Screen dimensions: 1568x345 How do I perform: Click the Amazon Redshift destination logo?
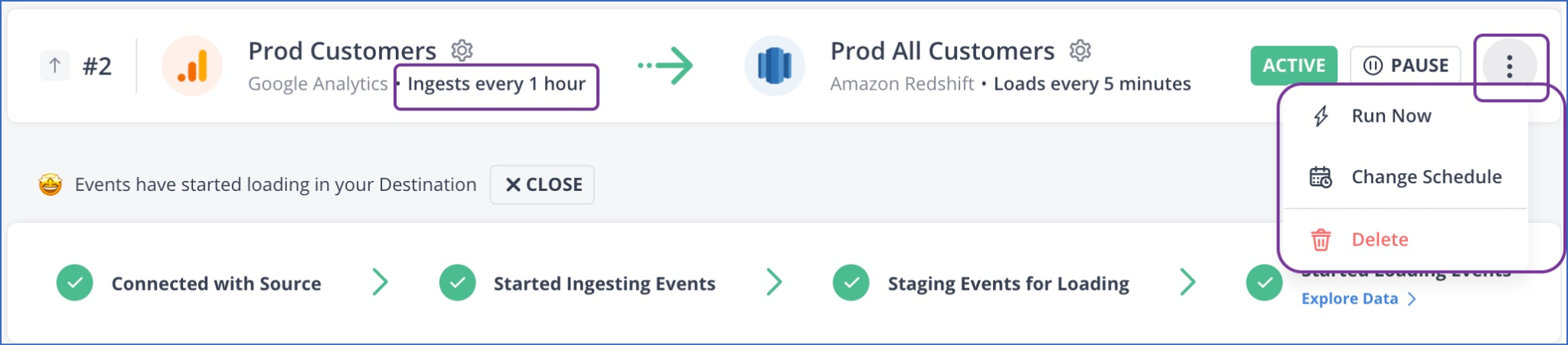pos(774,66)
